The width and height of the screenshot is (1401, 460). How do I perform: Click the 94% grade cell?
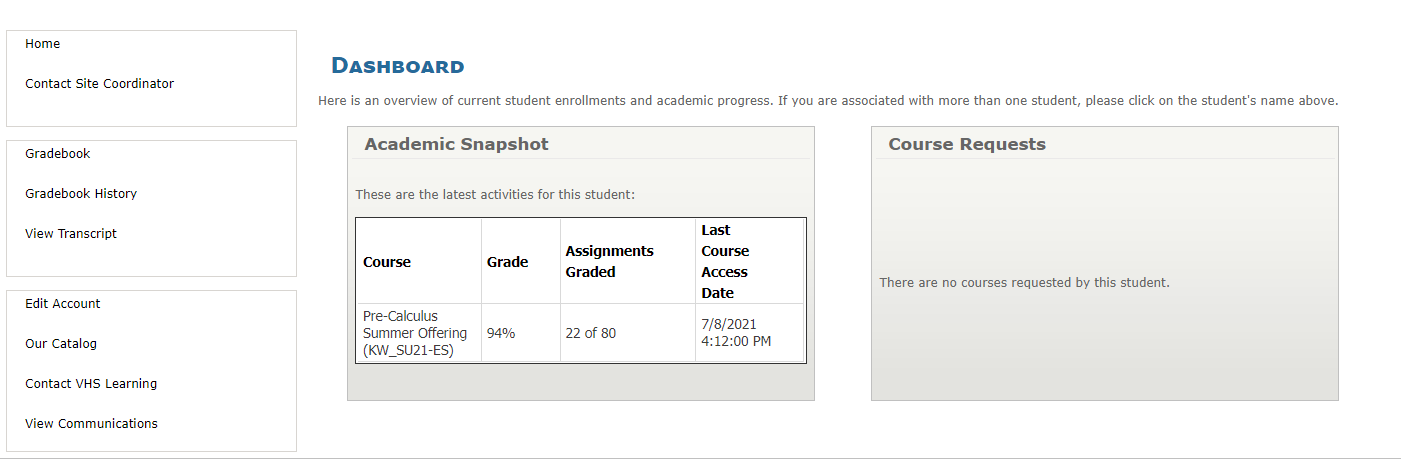click(x=501, y=333)
